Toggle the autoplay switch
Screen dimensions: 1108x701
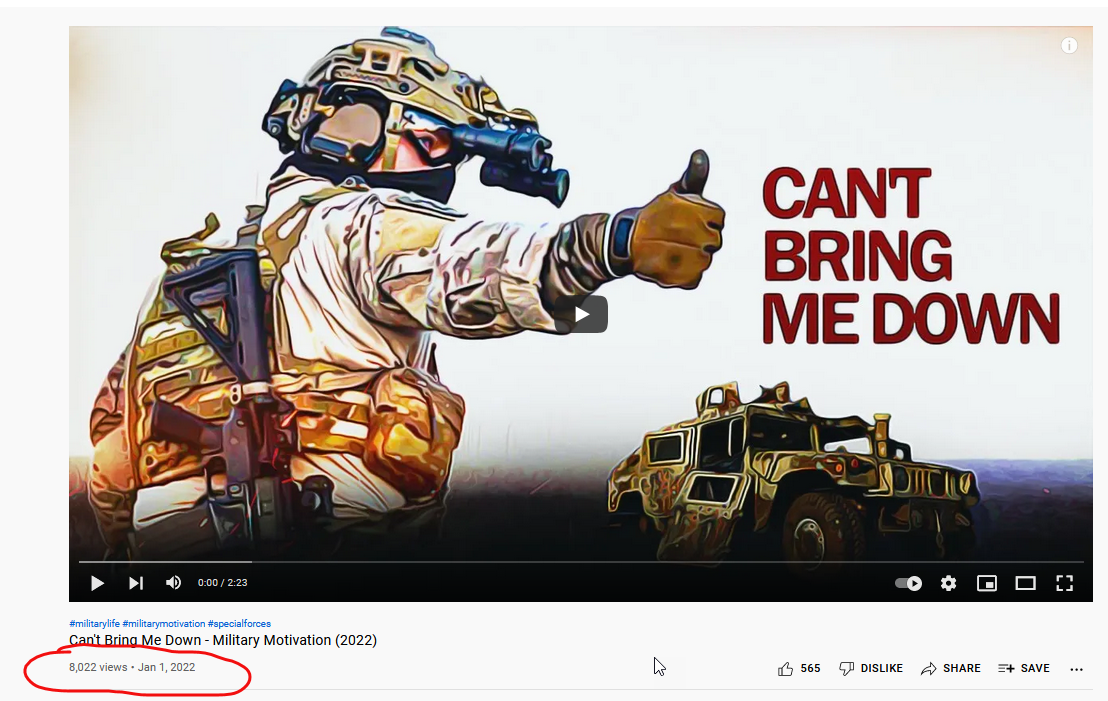[x=908, y=583]
